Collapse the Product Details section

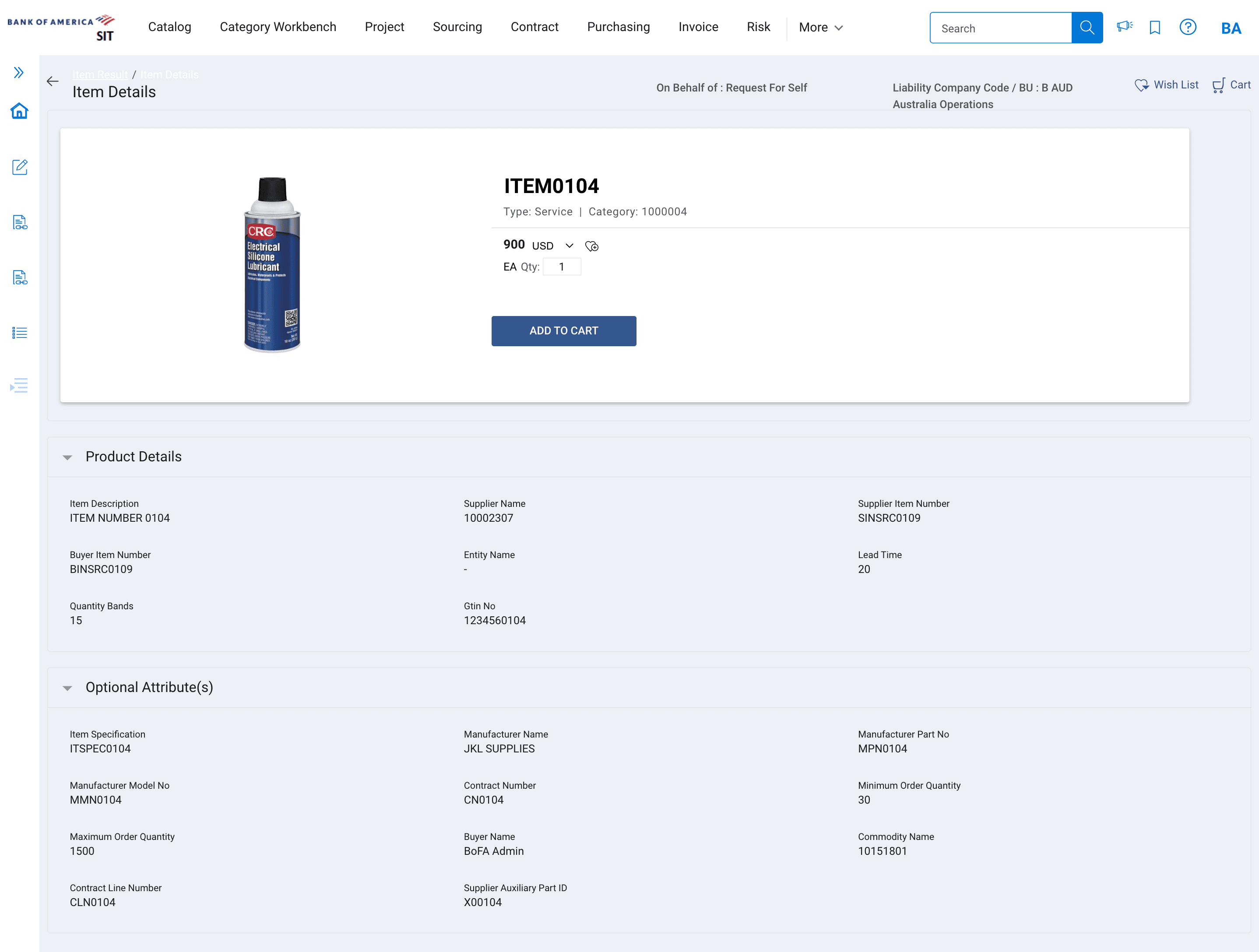coord(67,457)
